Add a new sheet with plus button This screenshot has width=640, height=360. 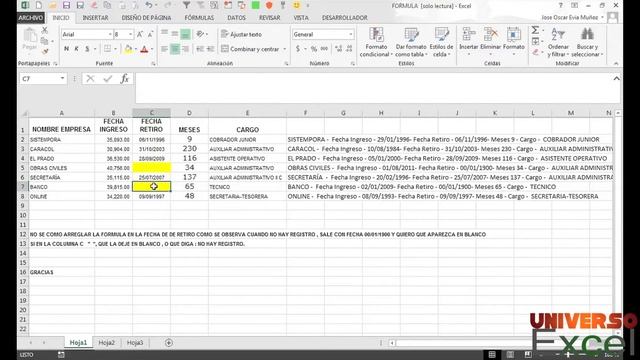pos(169,343)
